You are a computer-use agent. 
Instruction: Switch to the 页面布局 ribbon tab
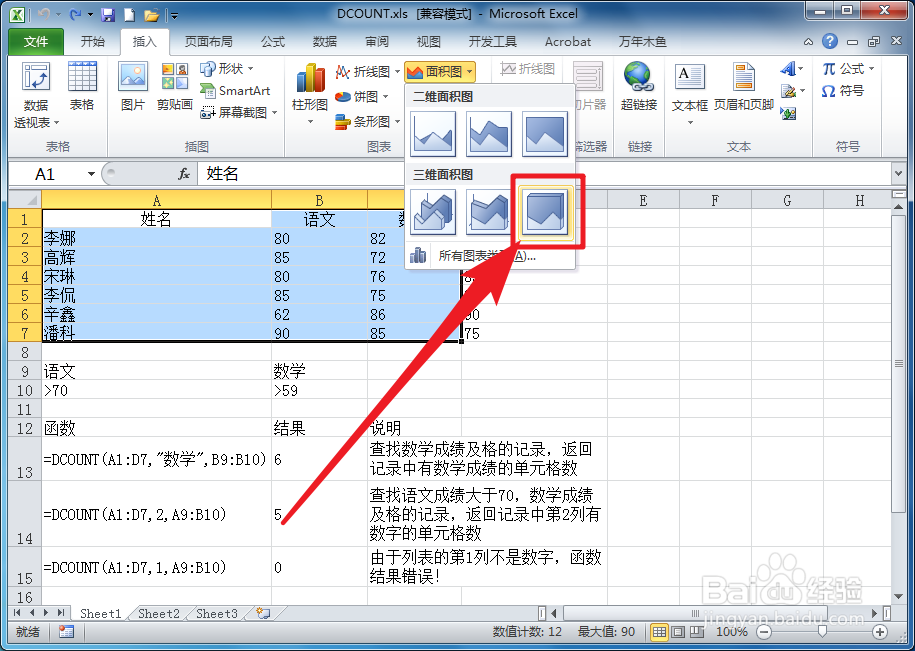coord(208,42)
